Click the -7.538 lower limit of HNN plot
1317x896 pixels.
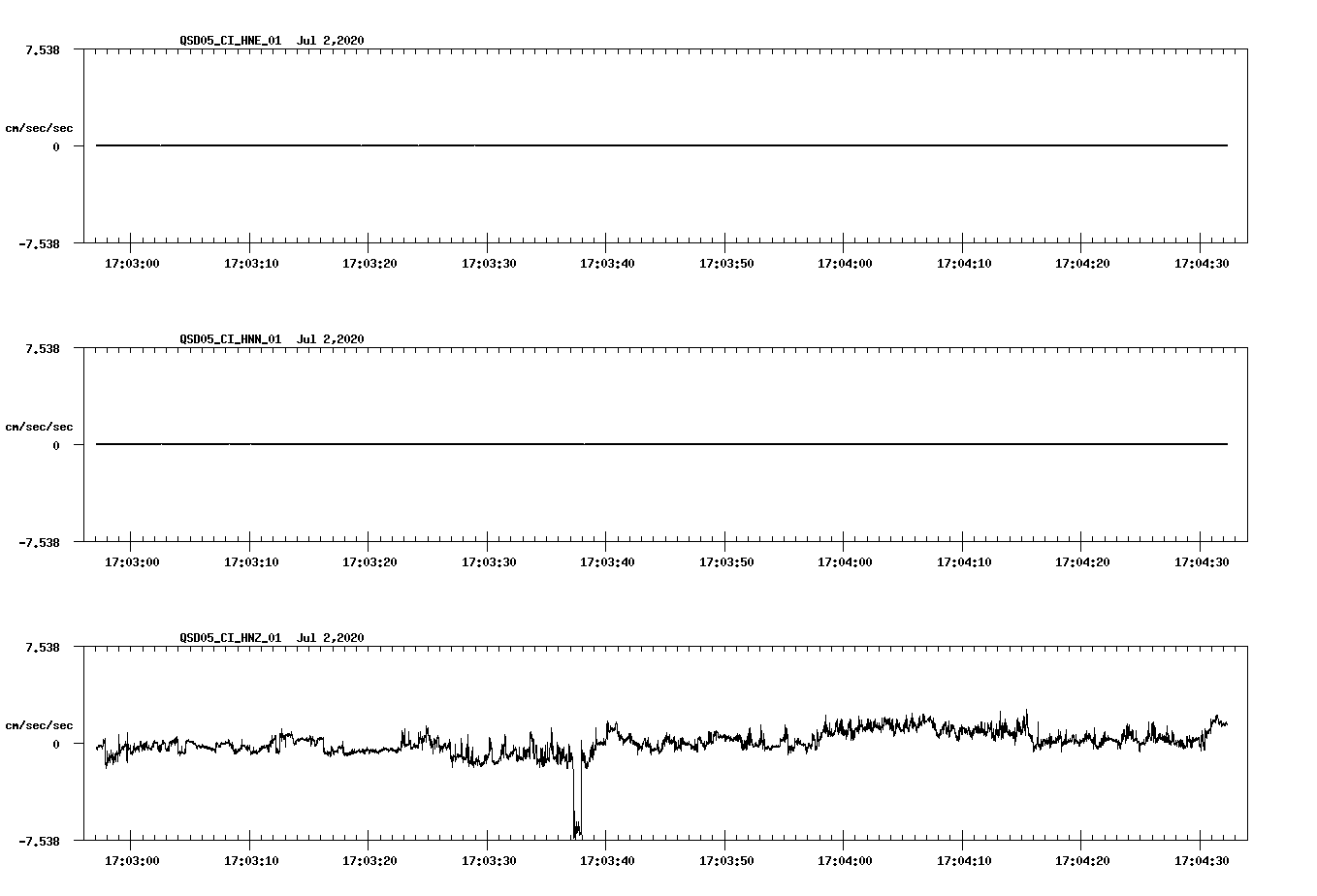pyautogui.click(x=39, y=542)
